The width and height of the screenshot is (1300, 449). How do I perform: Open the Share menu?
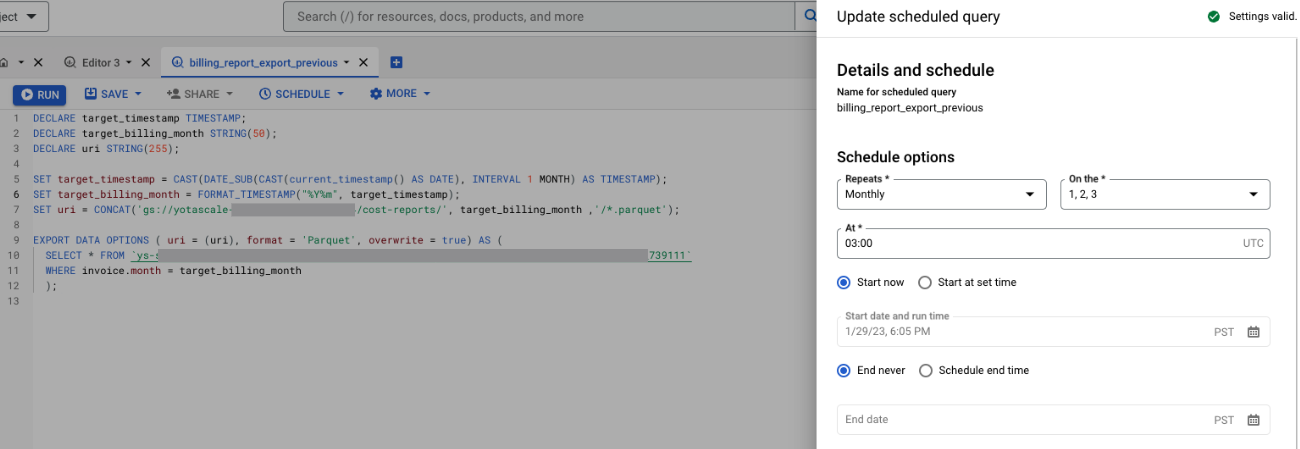point(193,94)
